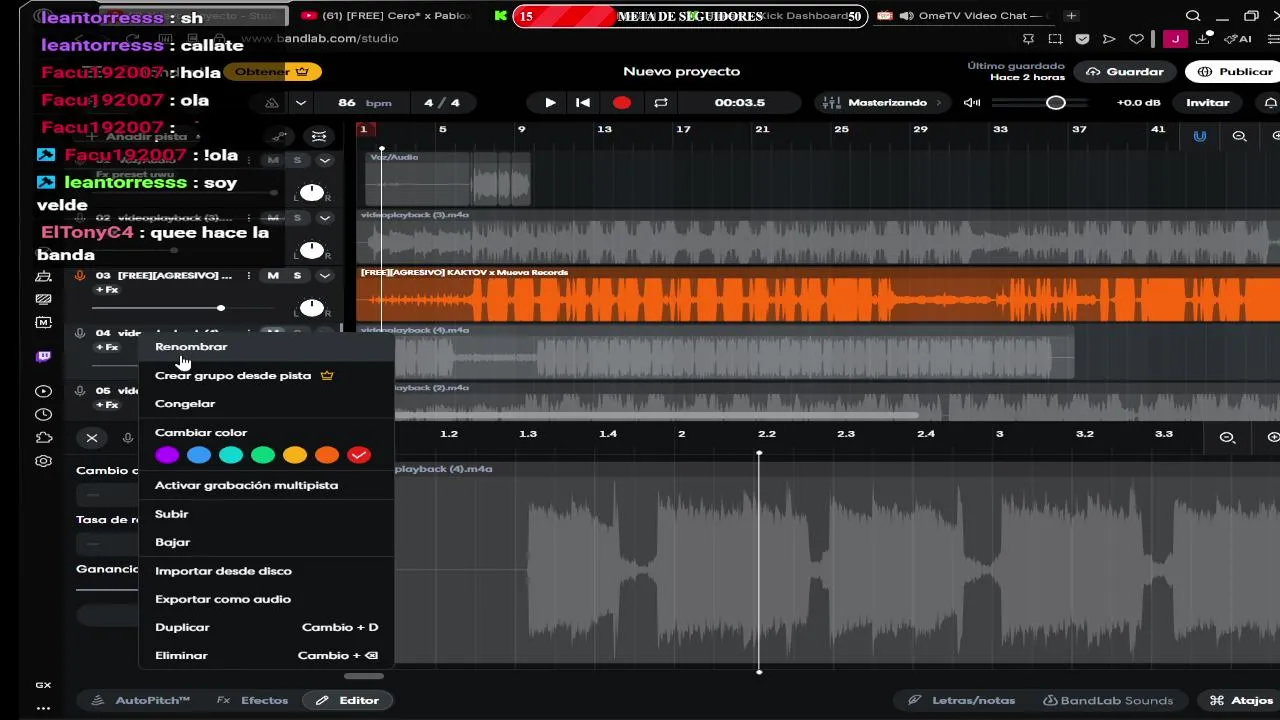Open the Atajos shortcuts button

1241,701
